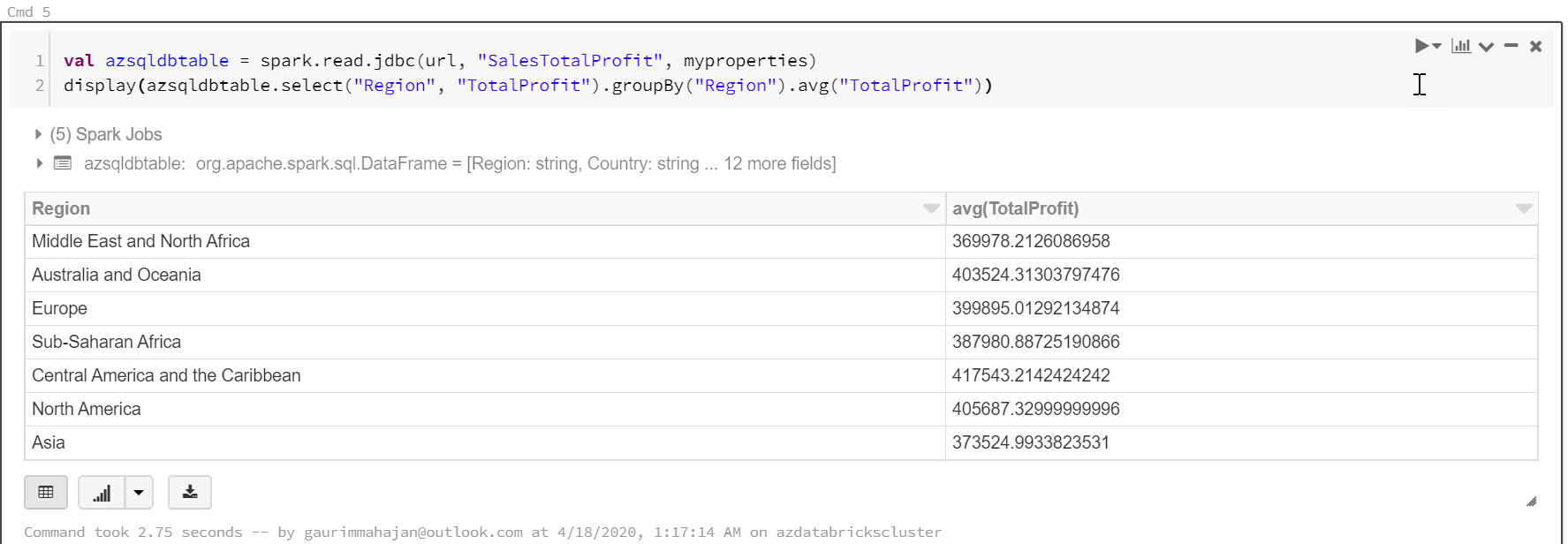Image resolution: width=1568 pixels, height=544 pixels.
Task: Run the cell with the play icon
Action: 1420,46
